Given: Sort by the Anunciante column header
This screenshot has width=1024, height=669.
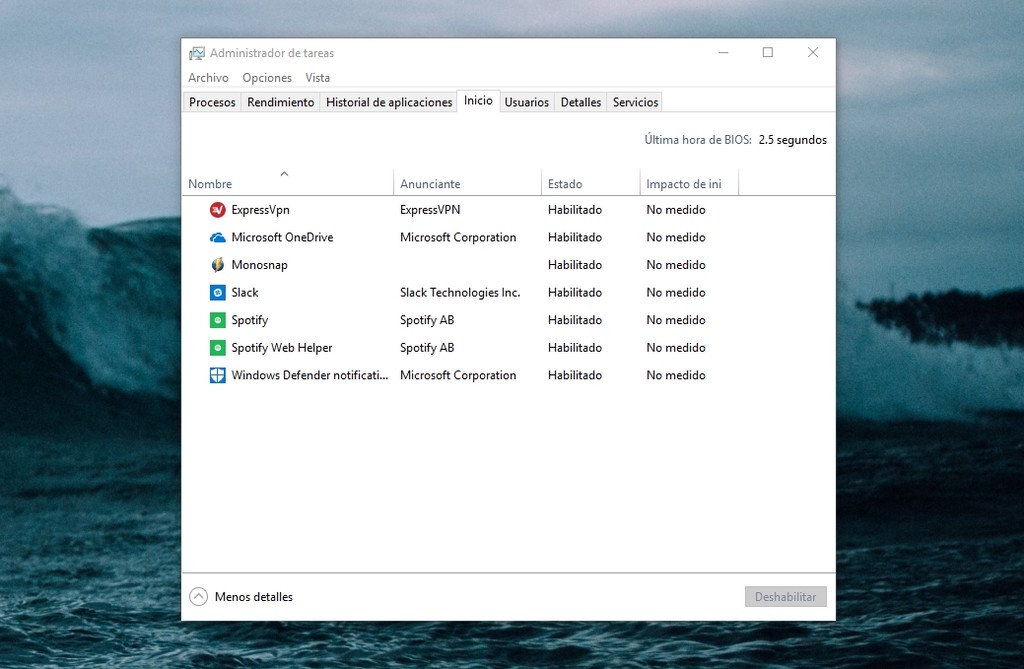Looking at the screenshot, I should [468, 182].
